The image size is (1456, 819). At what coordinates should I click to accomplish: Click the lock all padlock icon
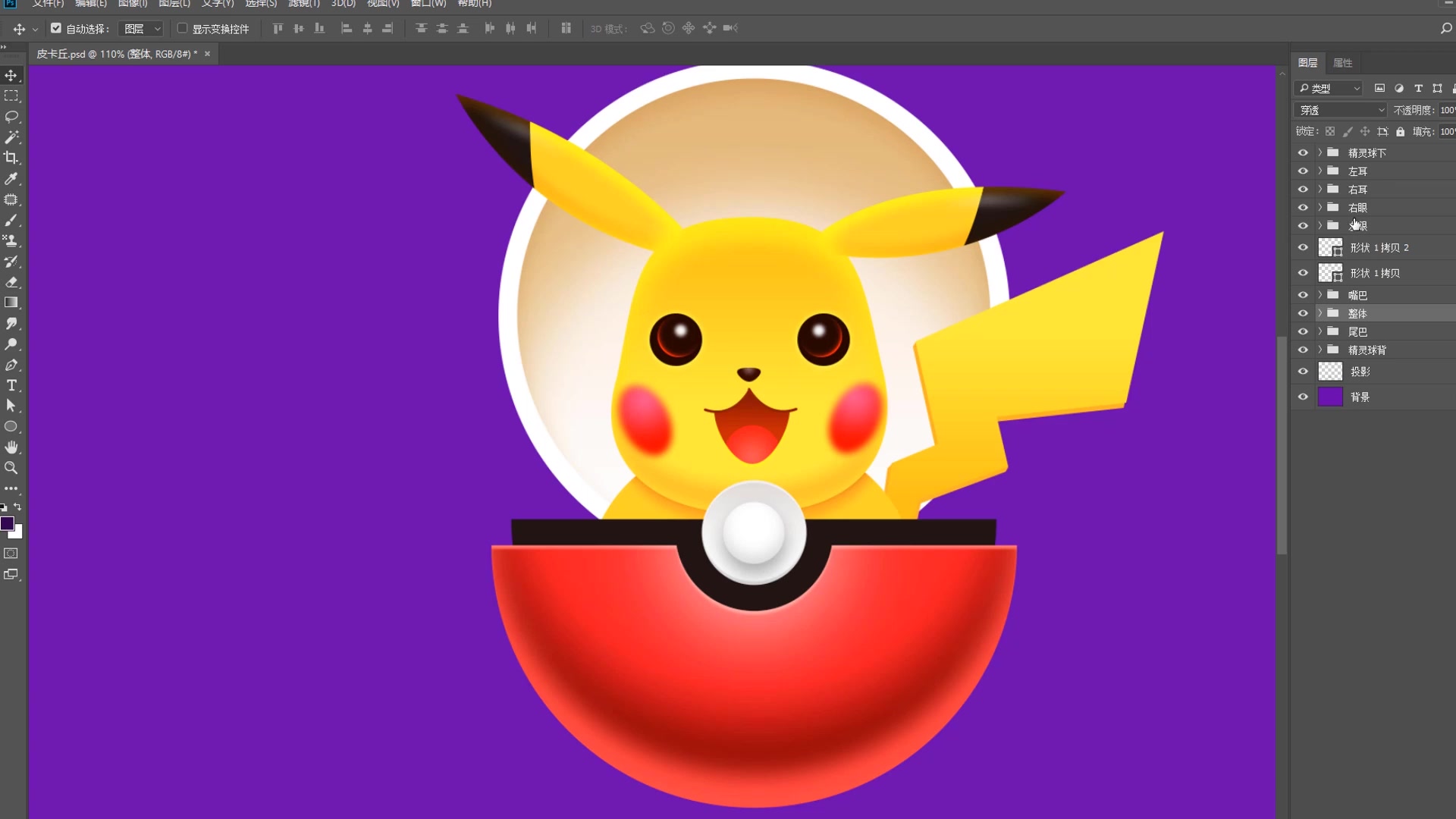pyautogui.click(x=1401, y=132)
